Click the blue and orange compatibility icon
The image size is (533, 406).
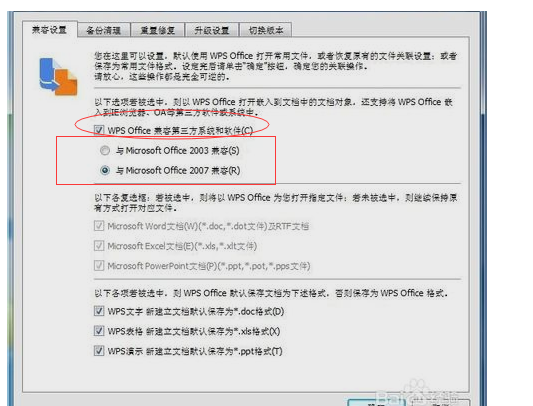pyautogui.click(x=58, y=77)
